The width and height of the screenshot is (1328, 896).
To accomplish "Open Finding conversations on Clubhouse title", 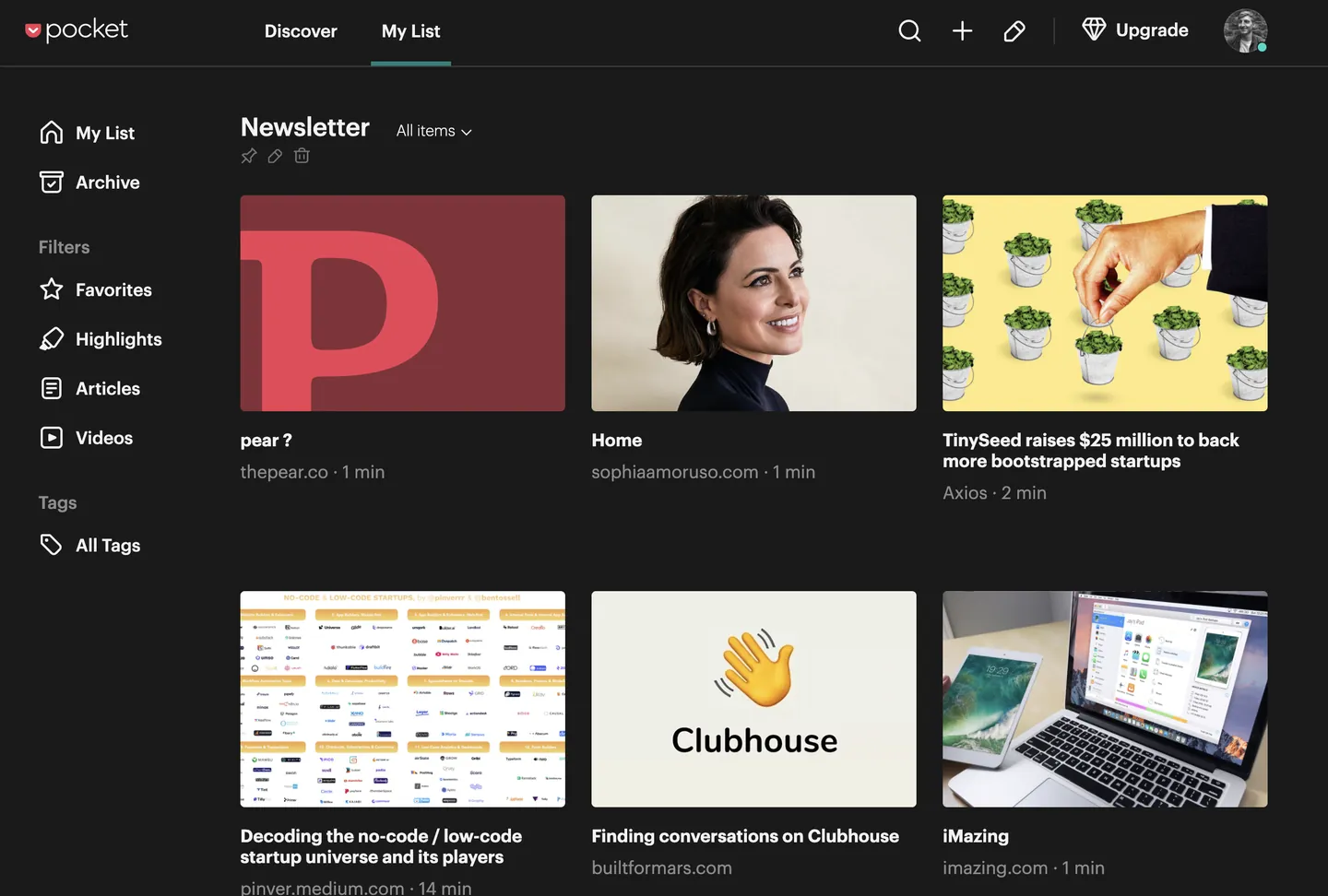I will [x=745, y=836].
